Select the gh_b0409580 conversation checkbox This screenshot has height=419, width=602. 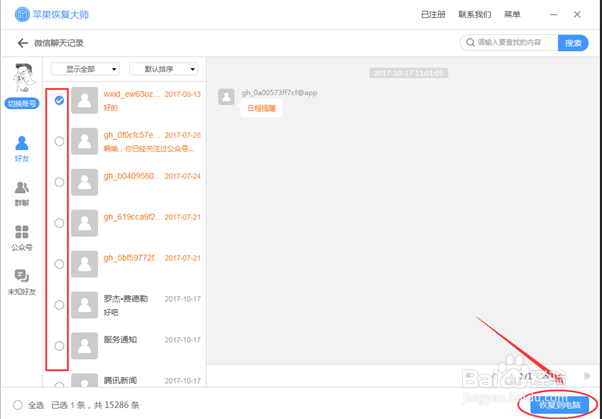click(x=59, y=182)
